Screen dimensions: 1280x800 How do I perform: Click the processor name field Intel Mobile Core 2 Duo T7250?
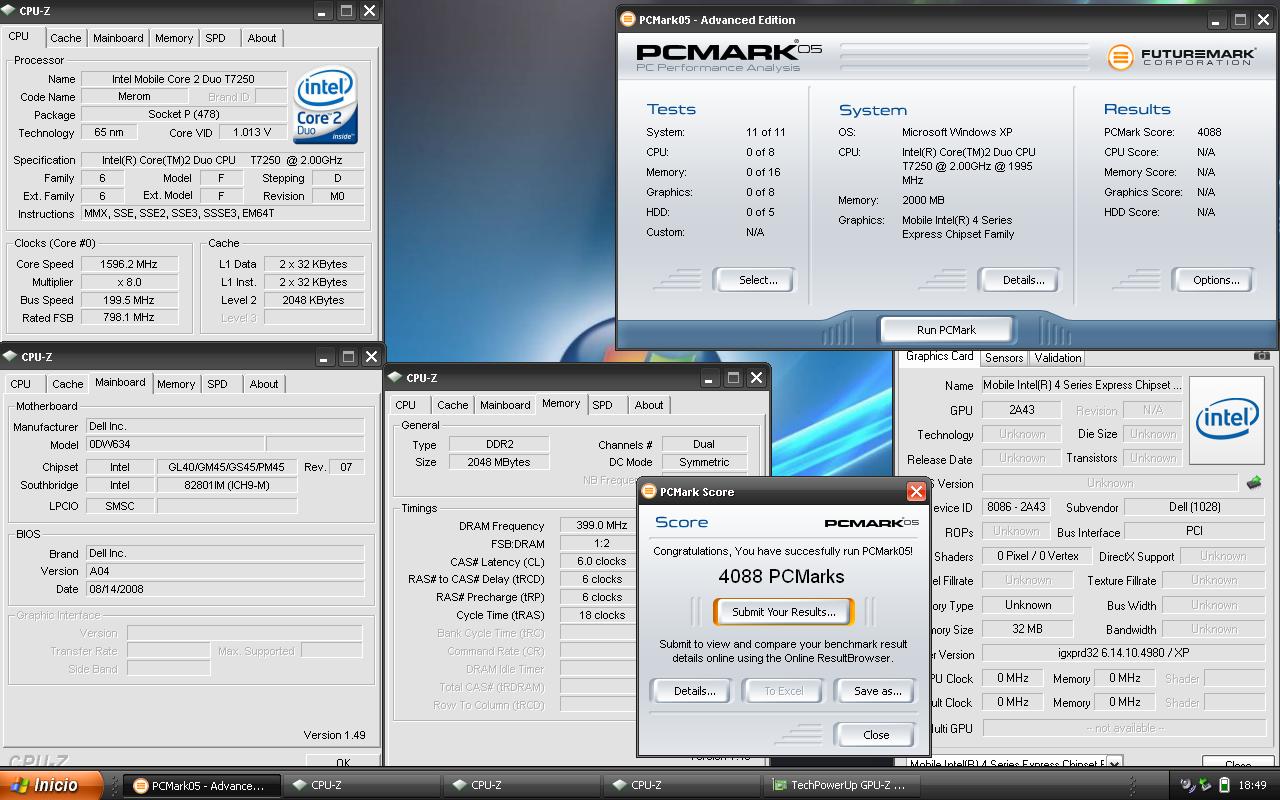click(x=183, y=79)
